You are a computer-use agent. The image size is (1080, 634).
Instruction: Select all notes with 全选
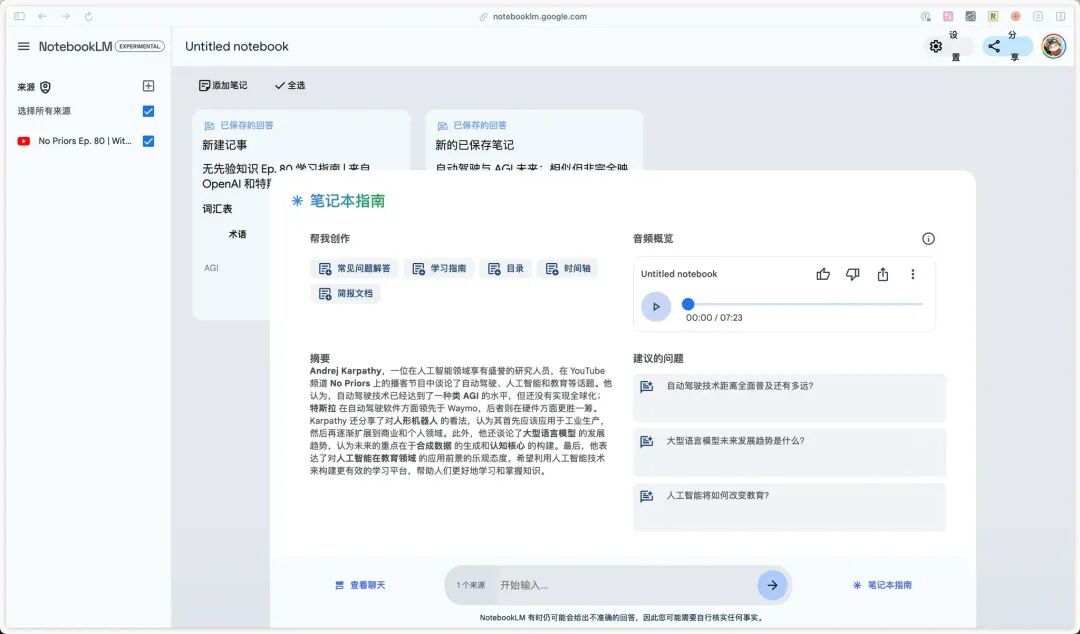click(x=290, y=85)
